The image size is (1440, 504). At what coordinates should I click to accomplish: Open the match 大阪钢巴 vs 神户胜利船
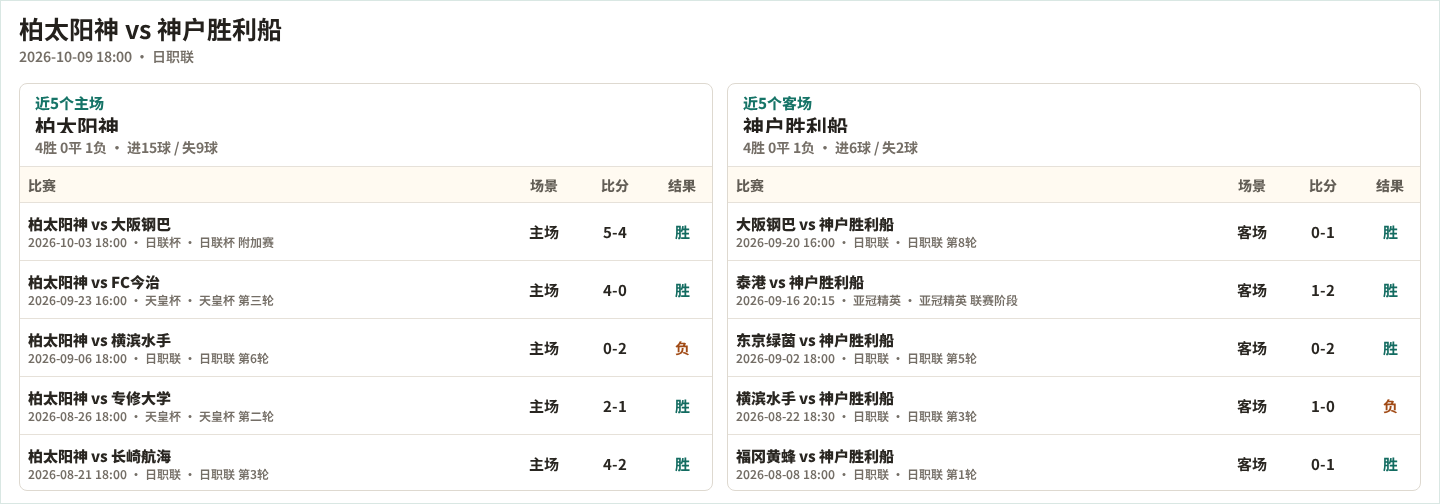coord(815,224)
